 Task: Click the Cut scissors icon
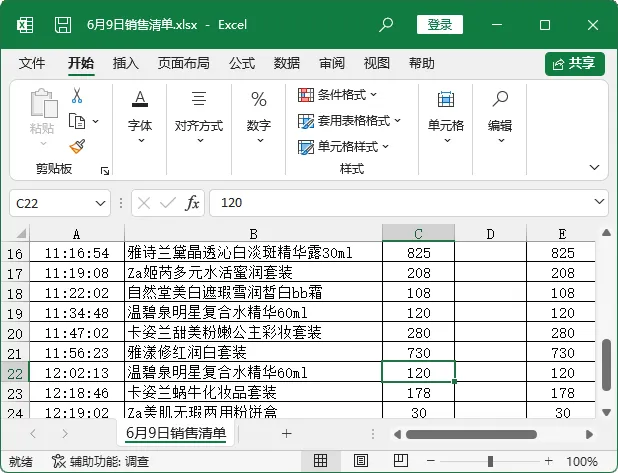[x=77, y=95]
